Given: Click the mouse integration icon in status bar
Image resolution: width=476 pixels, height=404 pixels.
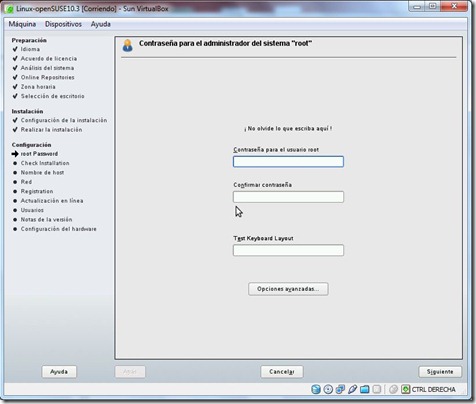Looking at the screenshot, I should coord(393,389).
